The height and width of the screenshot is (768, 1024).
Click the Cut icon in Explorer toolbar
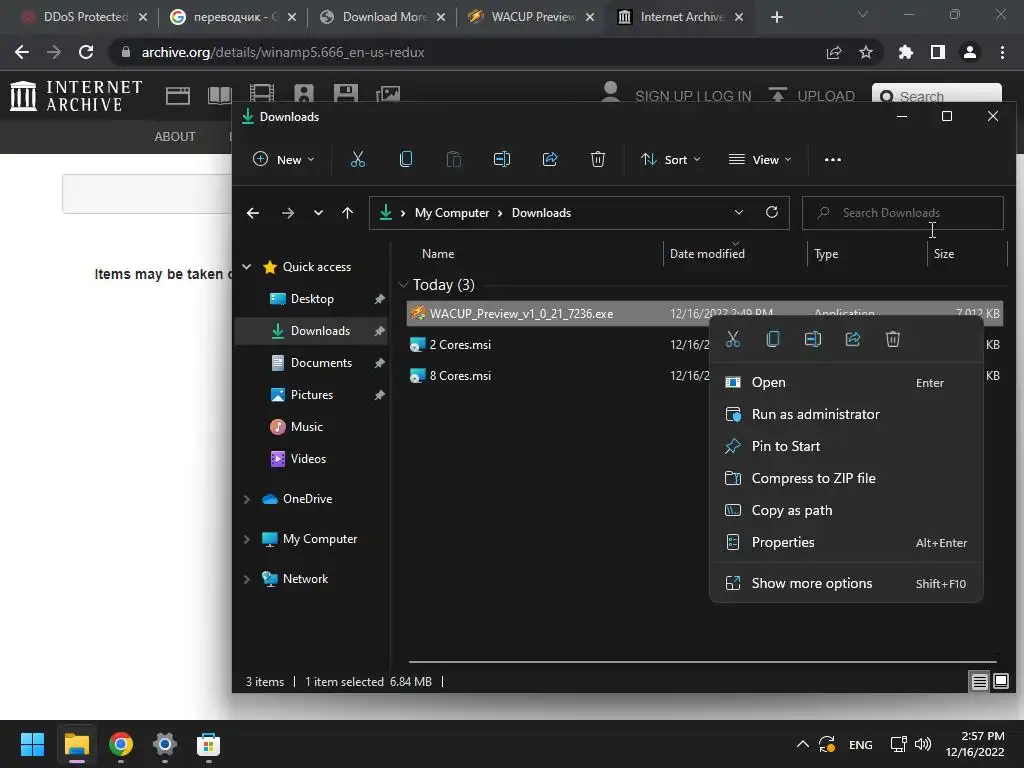(x=357, y=159)
